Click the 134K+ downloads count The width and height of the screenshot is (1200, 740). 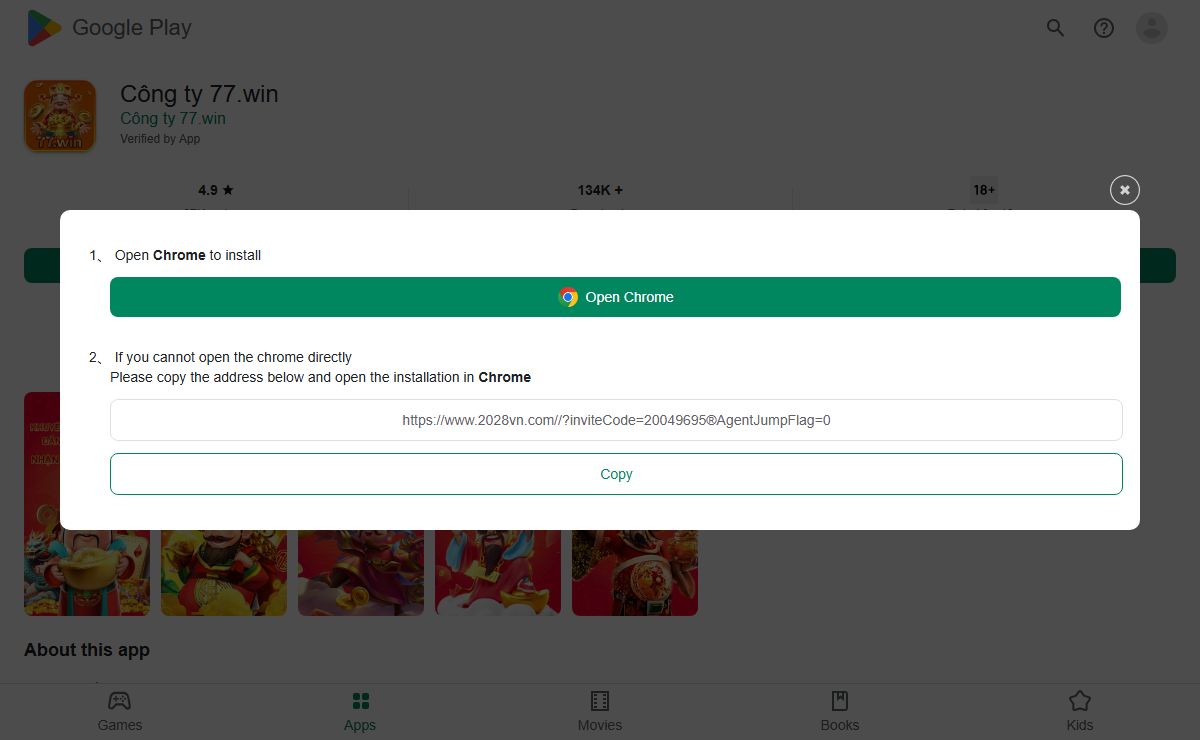point(600,190)
